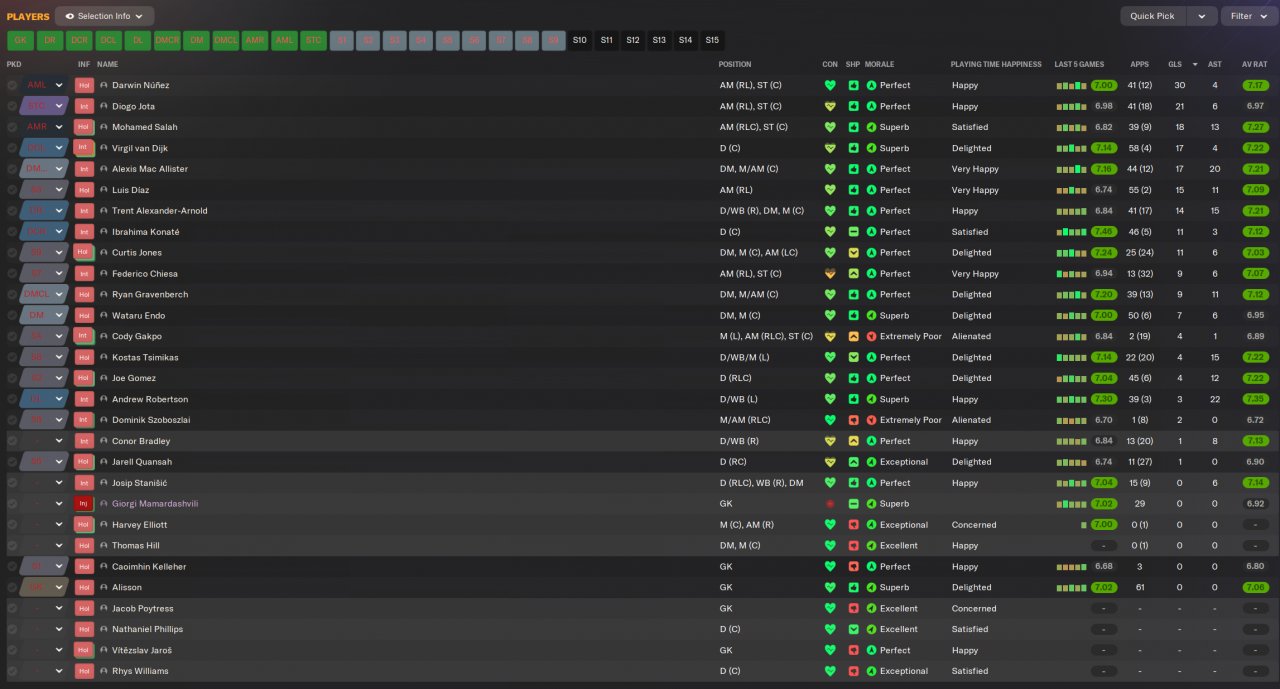
Task: Click Andrew Robertson's 7.35 average rating
Action: click(x=1255, y=399)
